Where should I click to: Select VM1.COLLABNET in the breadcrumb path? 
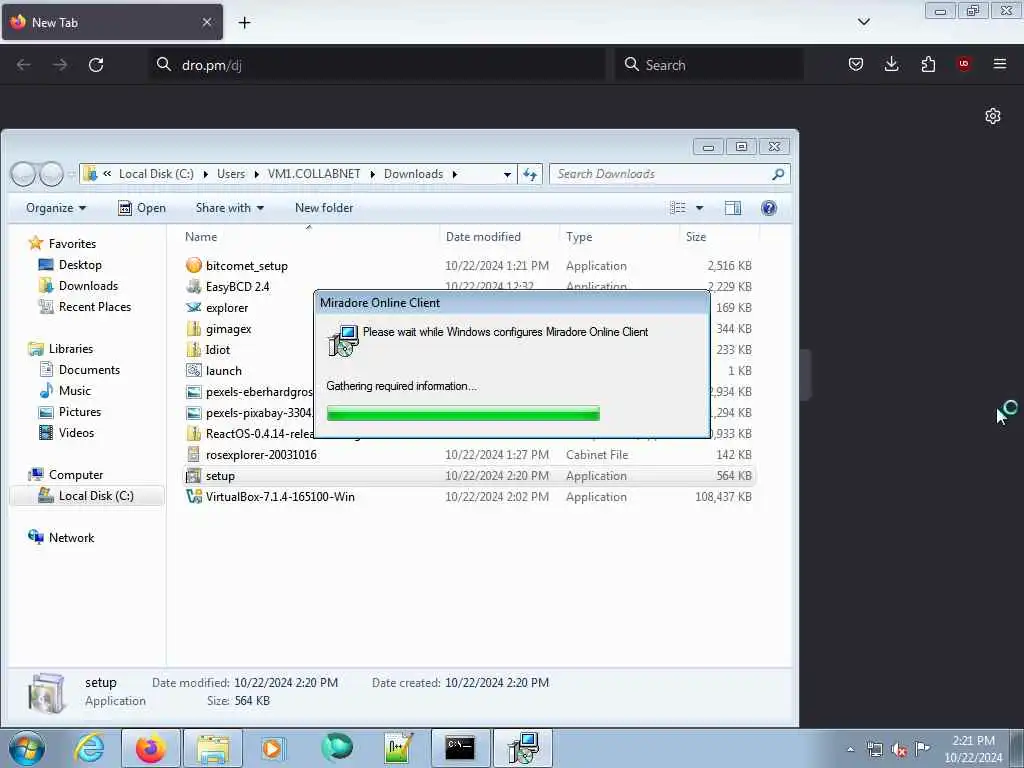click(314, 174)
